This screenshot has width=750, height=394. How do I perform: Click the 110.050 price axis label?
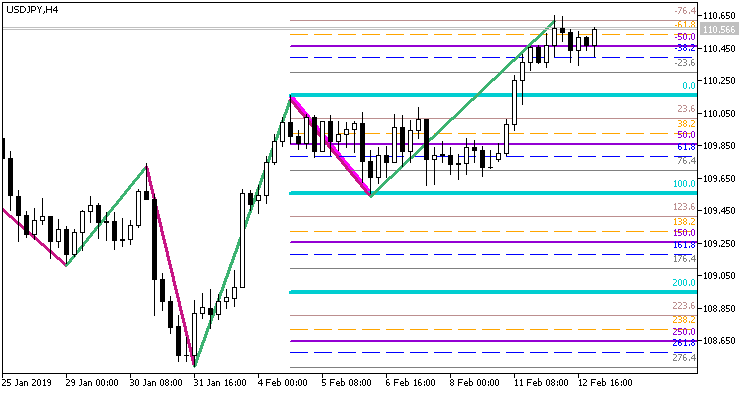click(719, 113)
